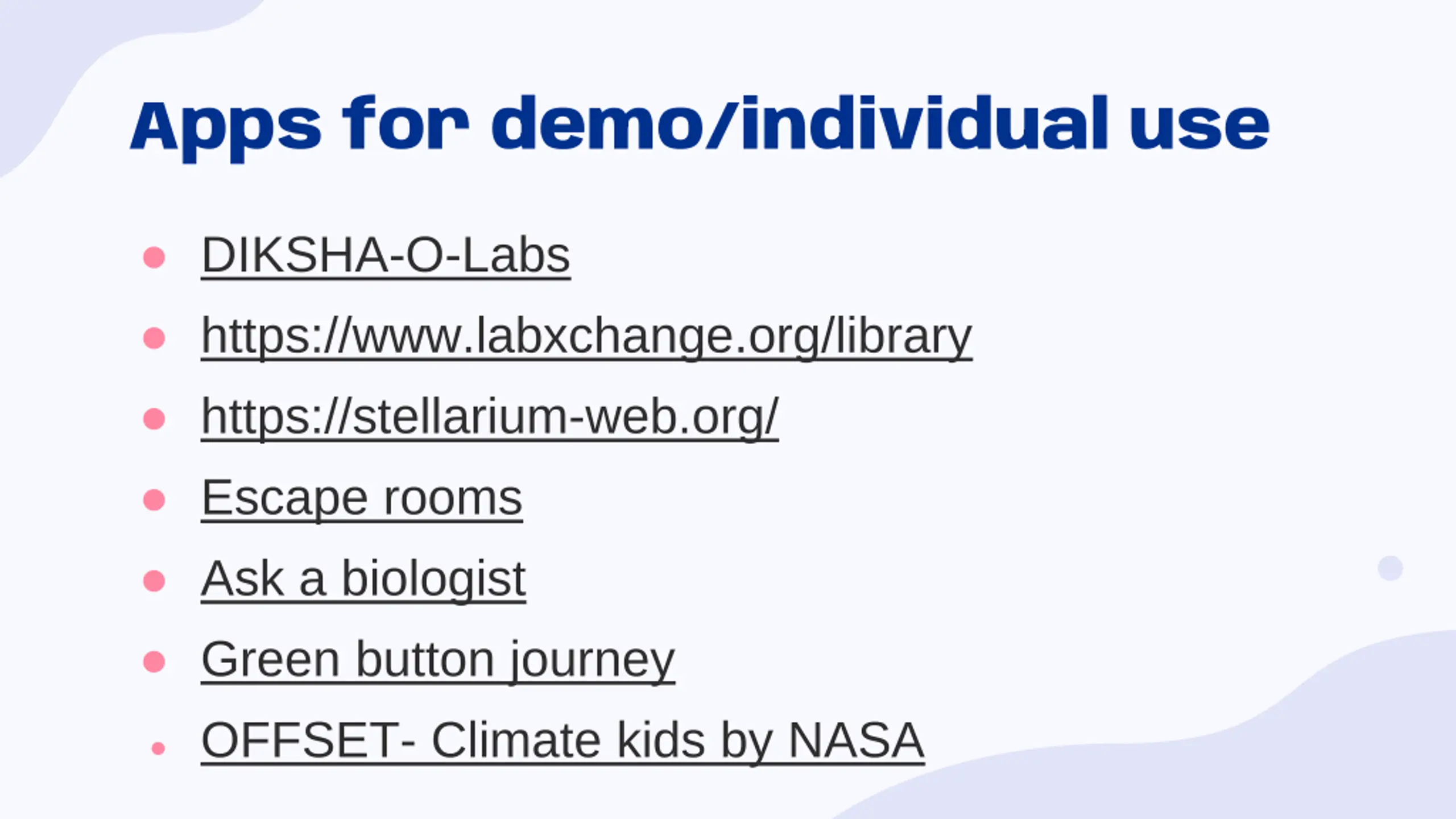Open the labxchange.org library link
Image resolution: width=1456 pixels, height=819 pixels.
(x=586, y=336)
